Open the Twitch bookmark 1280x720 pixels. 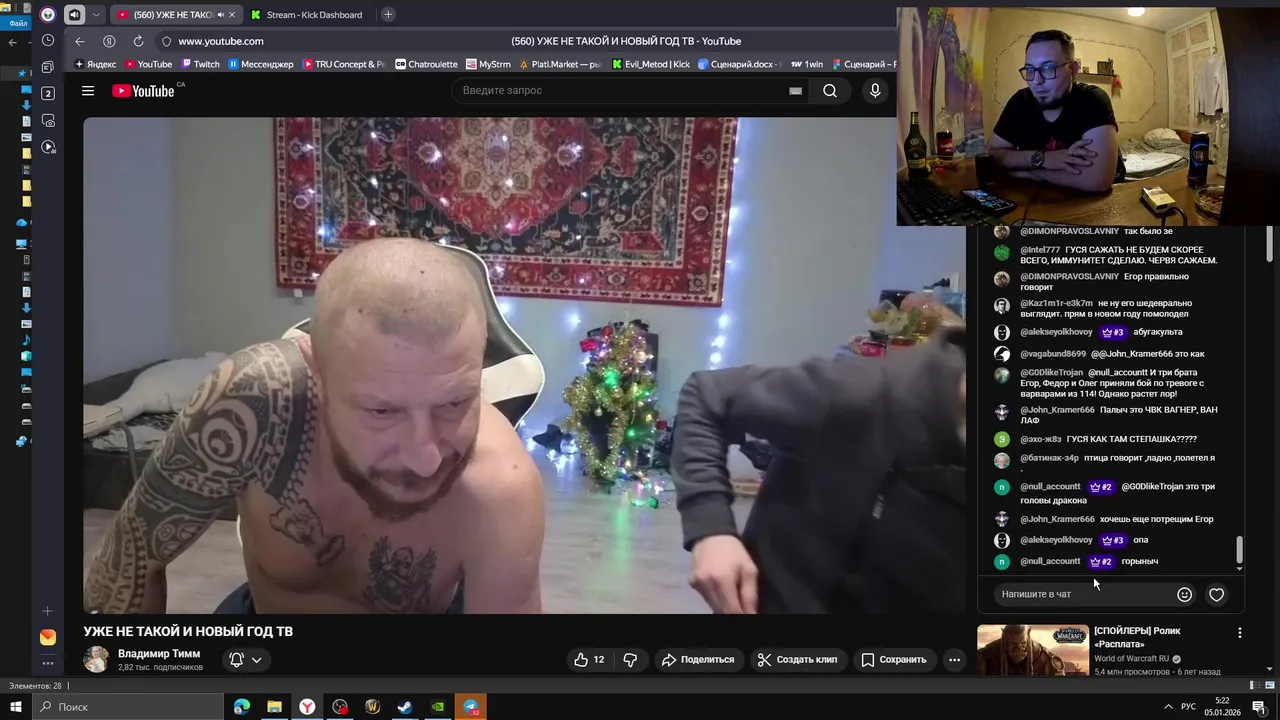(200, 64)
